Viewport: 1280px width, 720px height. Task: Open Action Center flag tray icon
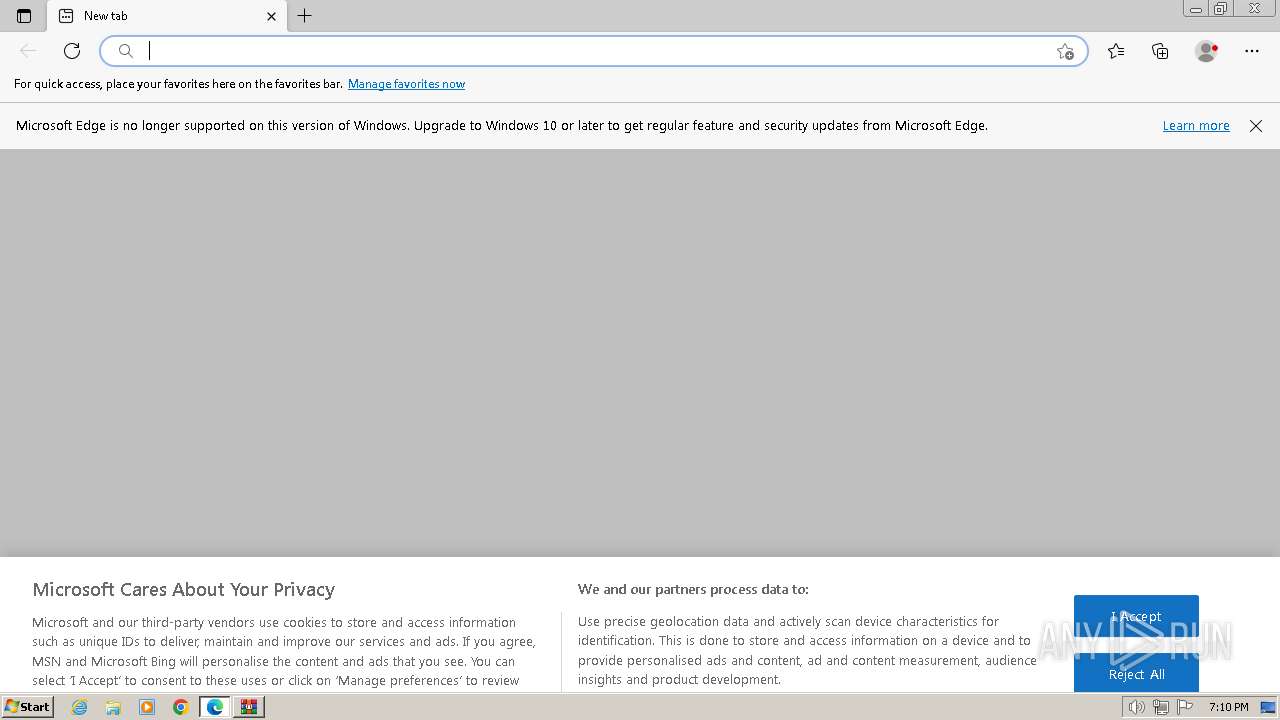[1185, 708]
